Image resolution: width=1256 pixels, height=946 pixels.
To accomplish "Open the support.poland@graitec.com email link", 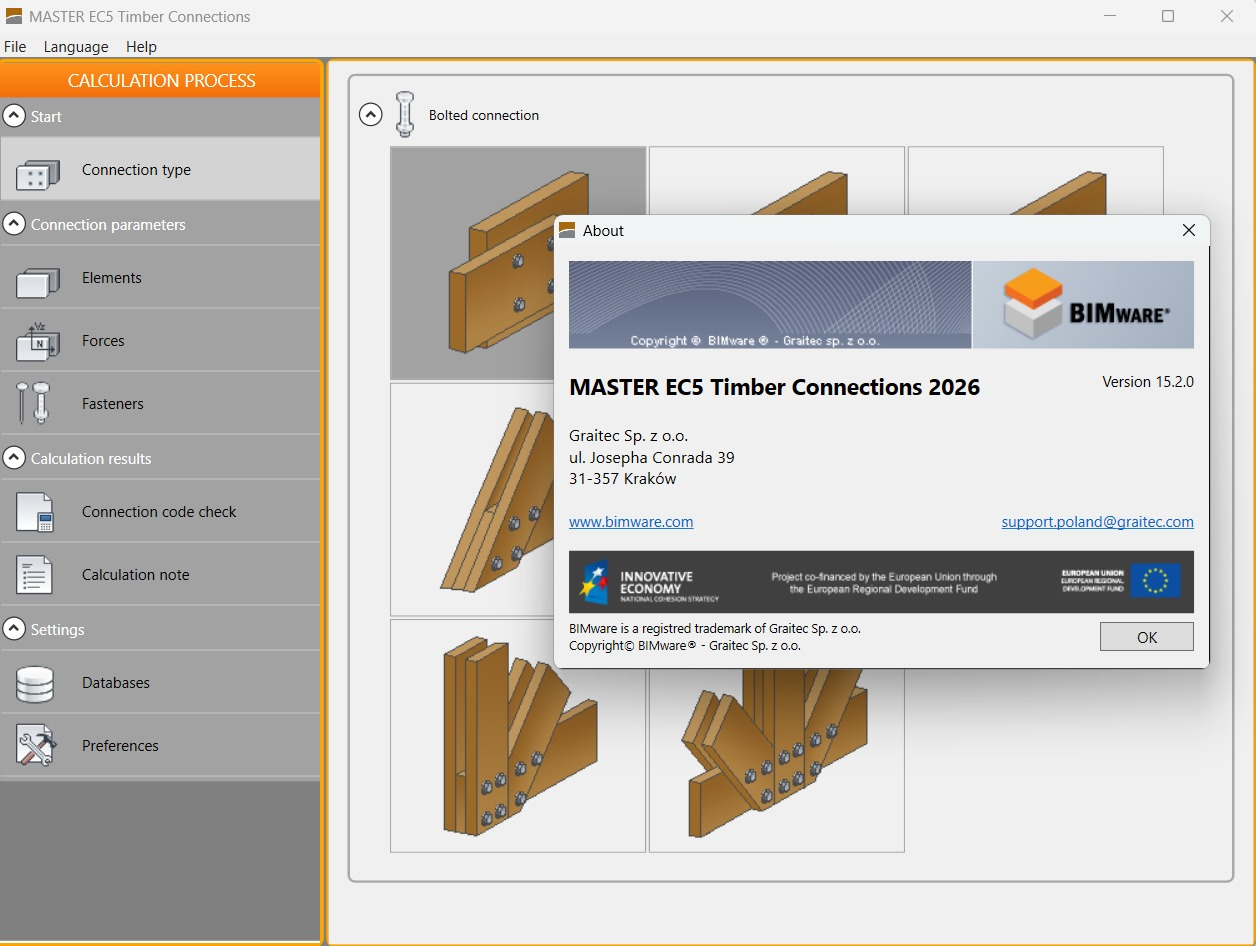I will click(1097, 521).
